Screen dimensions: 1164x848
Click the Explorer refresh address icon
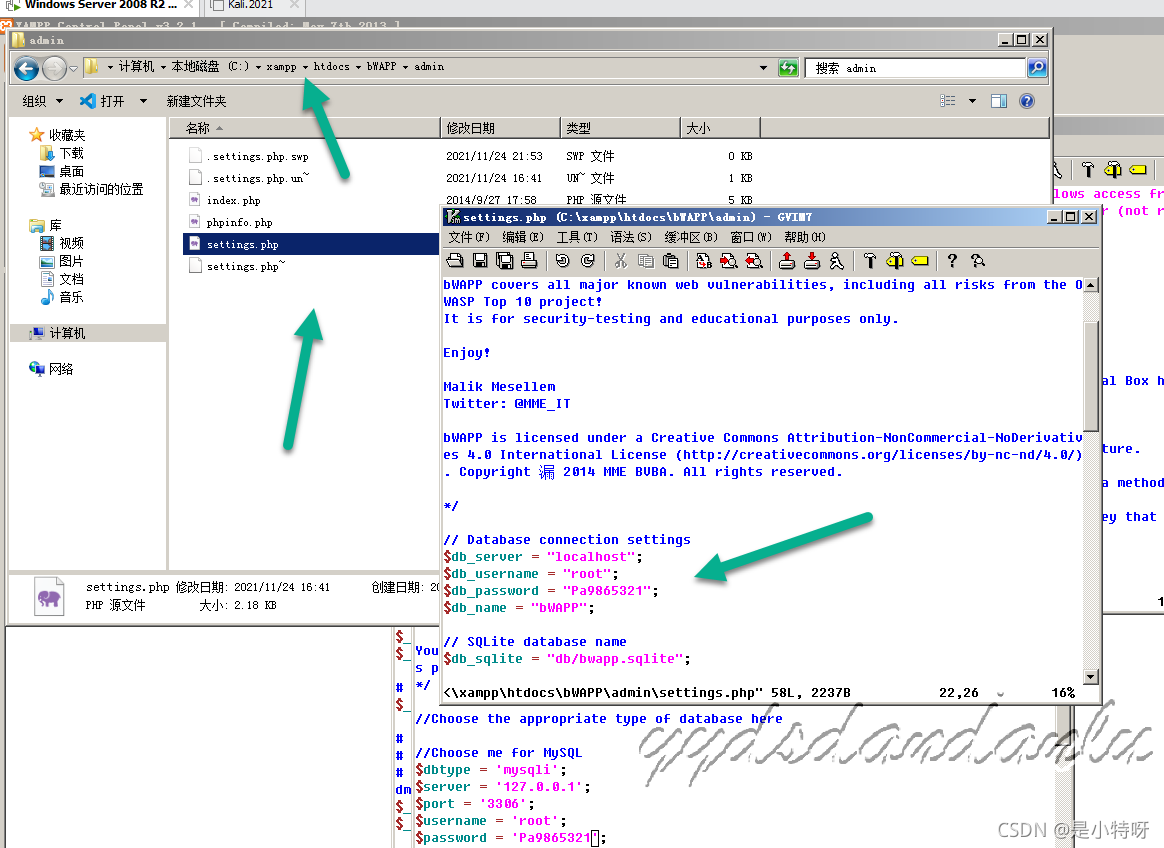(788, 68)
